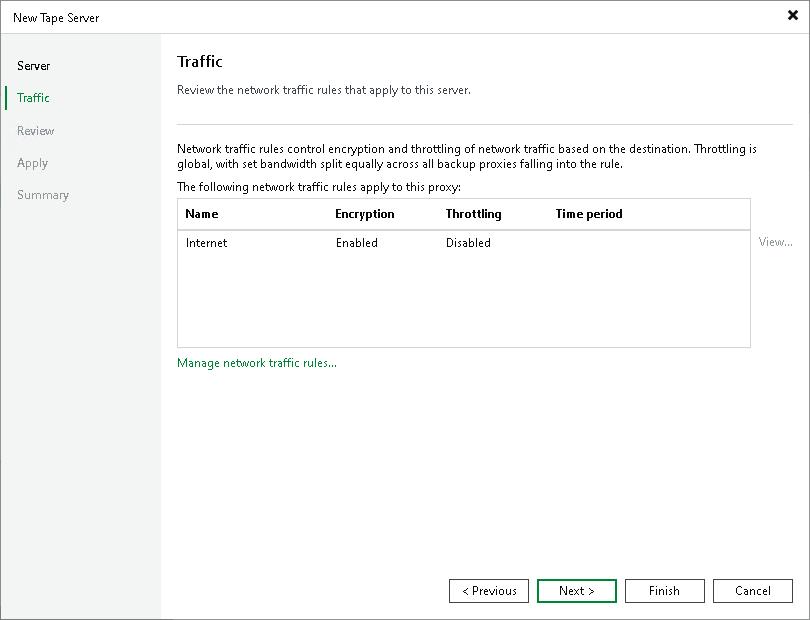
Task: Click the Disabled throttling cell
Action: (468, 243)
